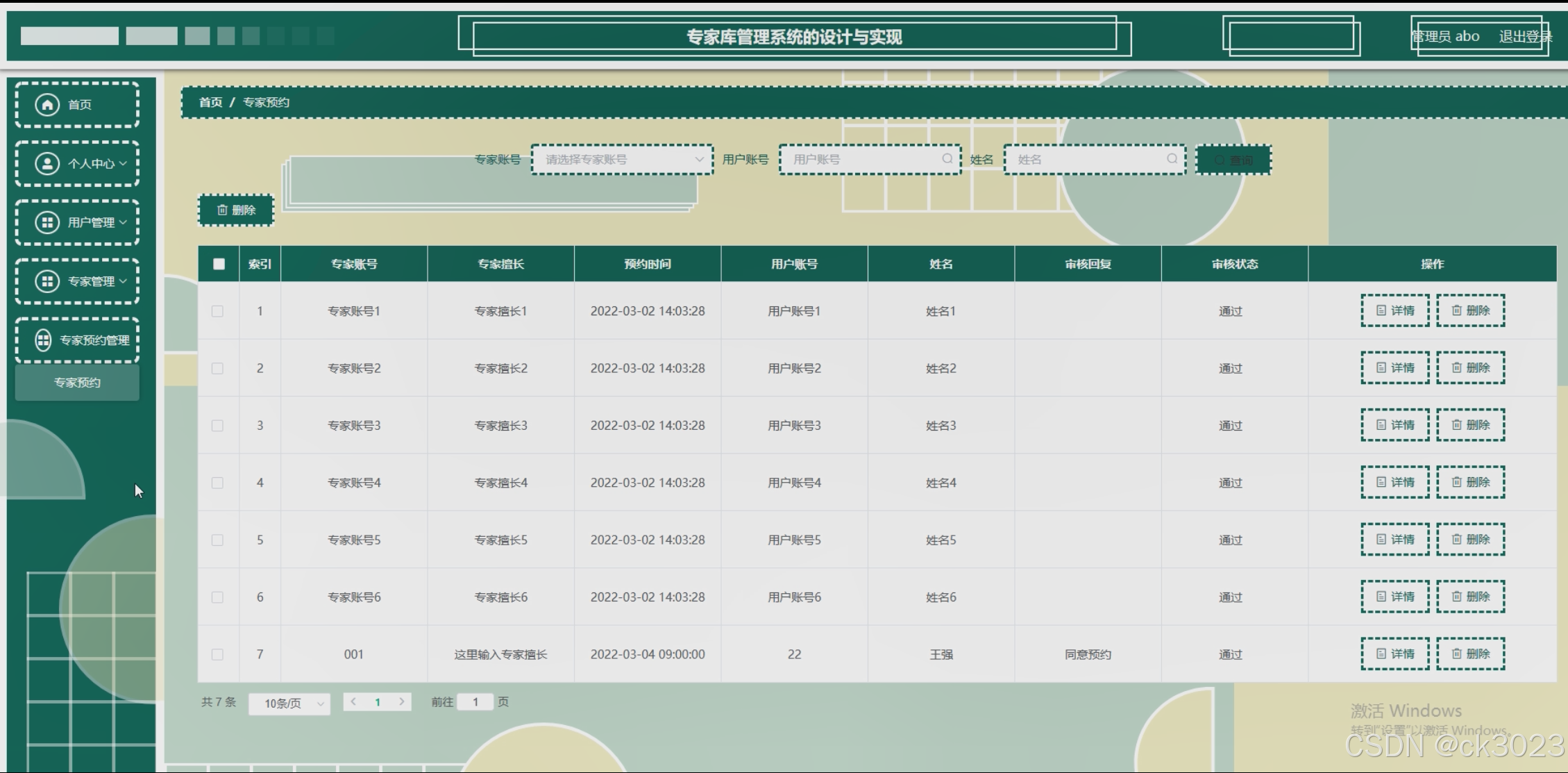The image size is (1568, 773).
Task: Select 专家预约 submenu item
Action: tap(77, 383)
